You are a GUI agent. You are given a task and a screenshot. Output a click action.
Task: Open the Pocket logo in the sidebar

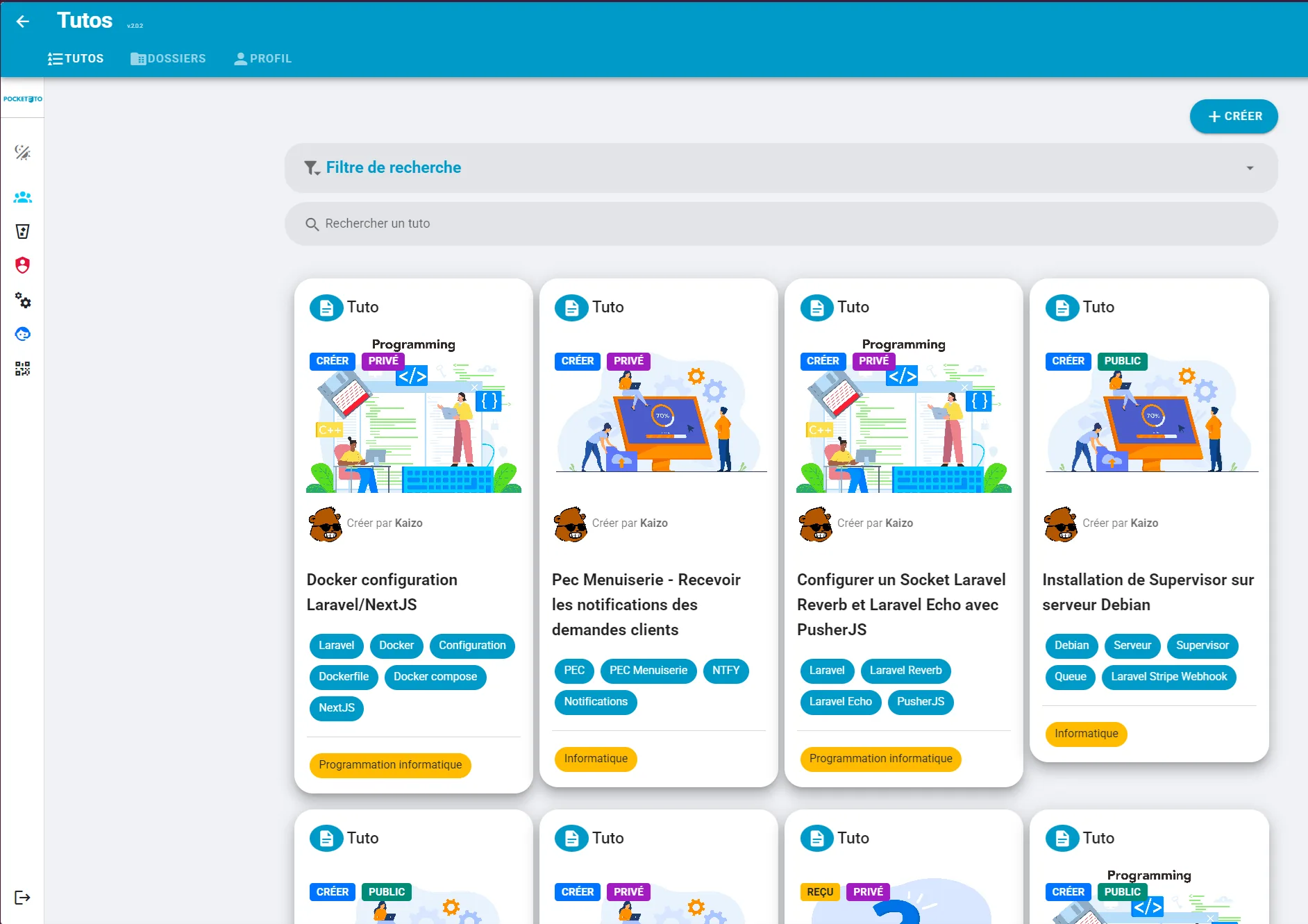[x=23, y=99]
